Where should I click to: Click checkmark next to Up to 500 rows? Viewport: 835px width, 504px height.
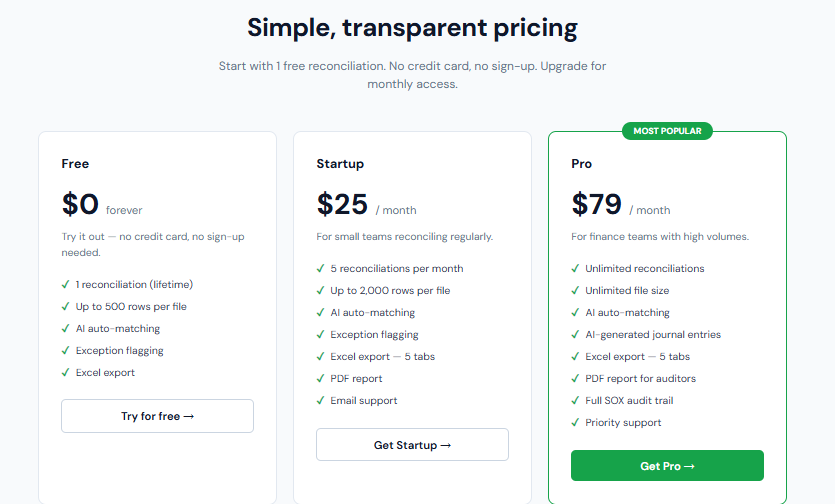coord(65,307)
